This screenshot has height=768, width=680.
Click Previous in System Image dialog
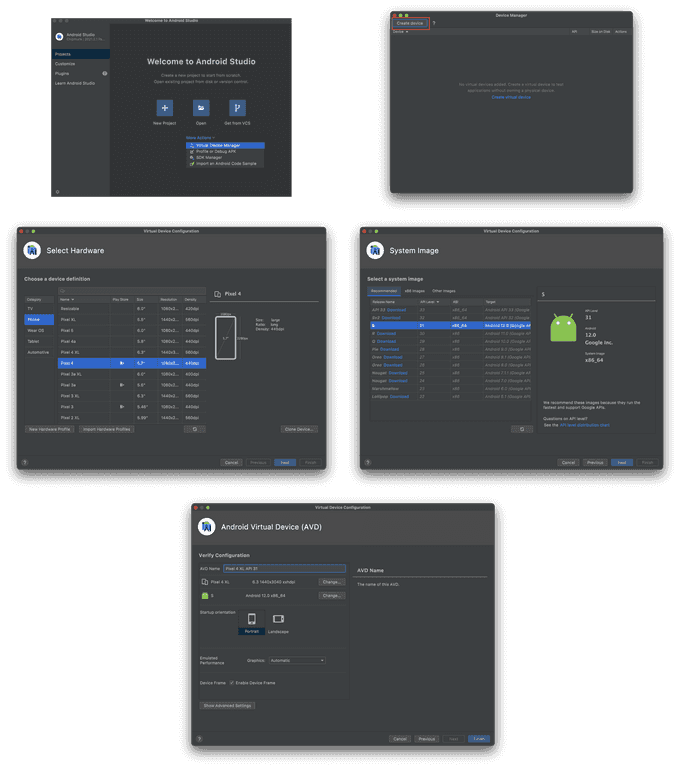point(595,462)
